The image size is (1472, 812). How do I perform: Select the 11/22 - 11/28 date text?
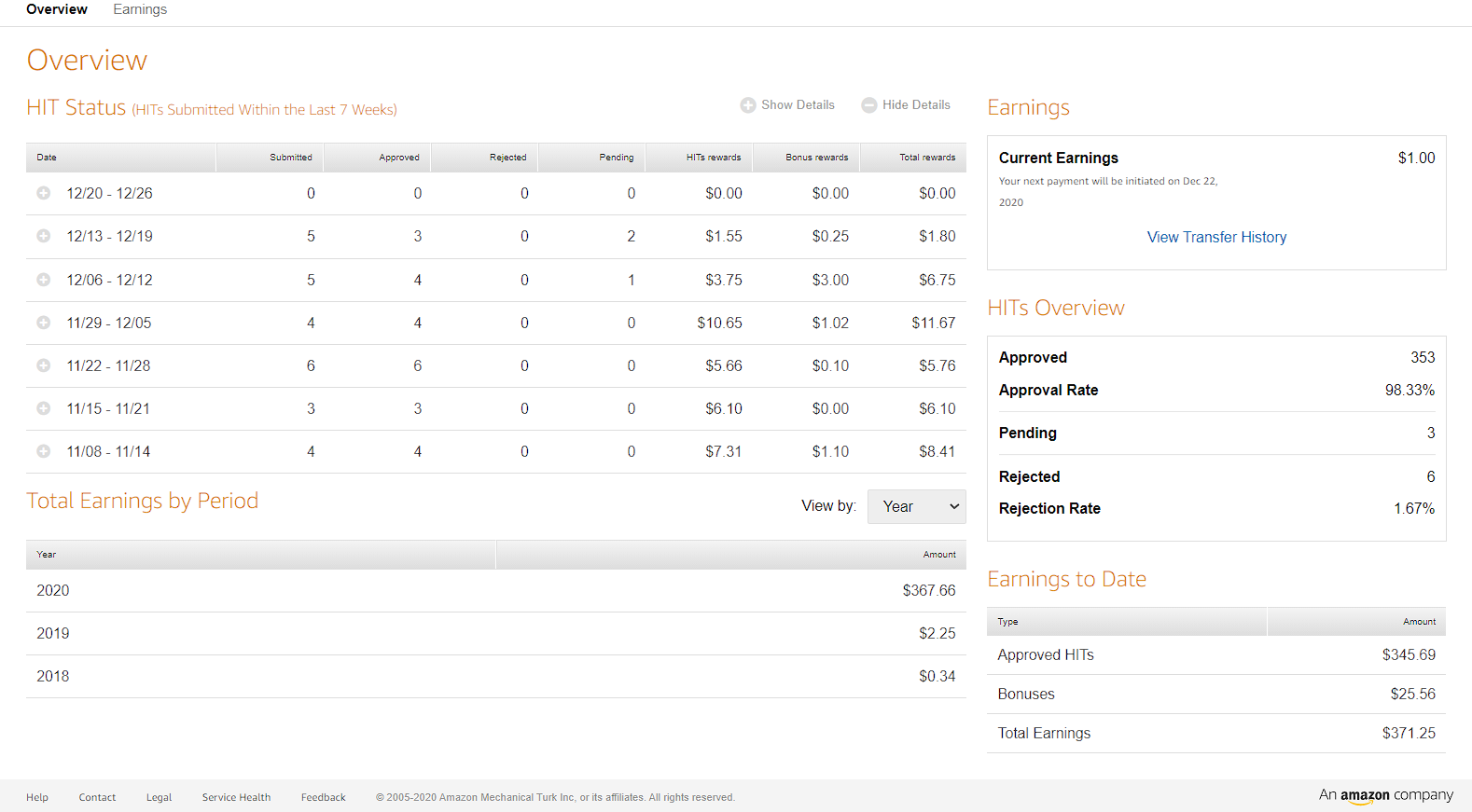pyautogui.click(x=108, y=365)
